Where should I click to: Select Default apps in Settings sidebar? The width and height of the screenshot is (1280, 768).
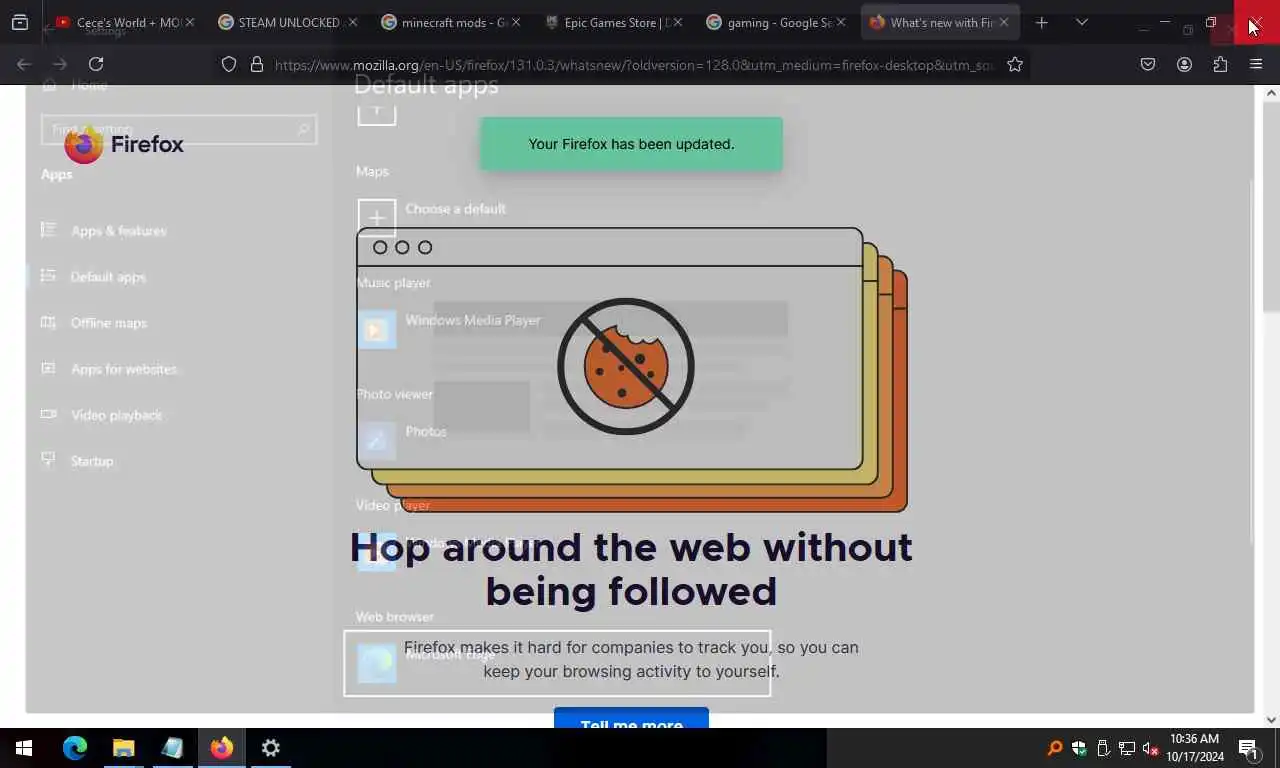point(108,277)
